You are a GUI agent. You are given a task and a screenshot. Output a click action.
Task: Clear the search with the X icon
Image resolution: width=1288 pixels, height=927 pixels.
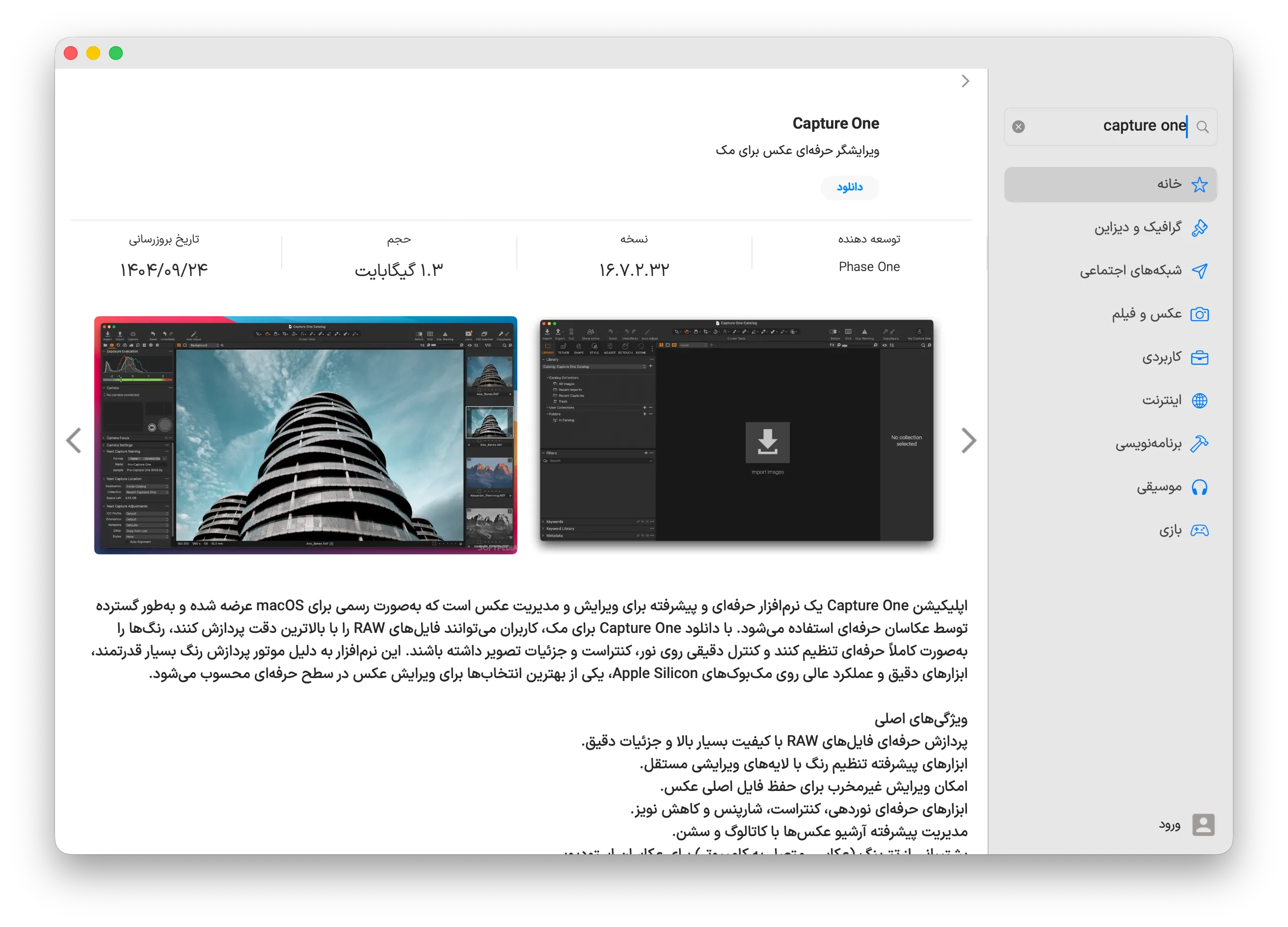(x=1018, y=127)
